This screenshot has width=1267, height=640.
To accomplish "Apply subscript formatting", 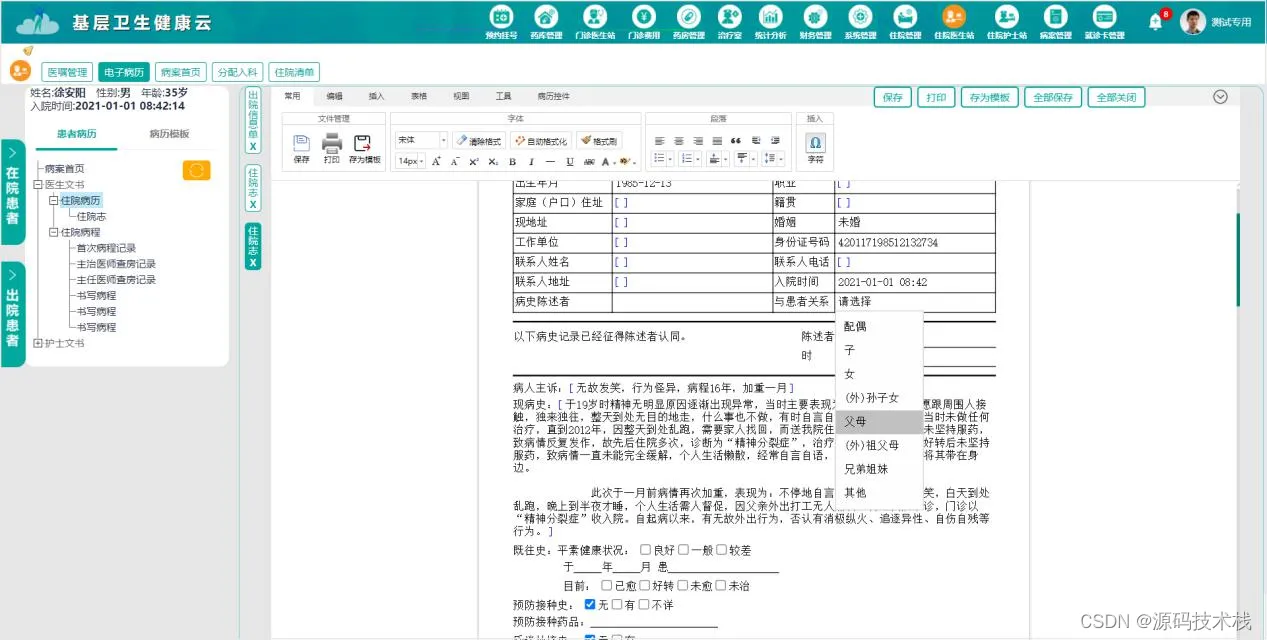I will 492,161.
